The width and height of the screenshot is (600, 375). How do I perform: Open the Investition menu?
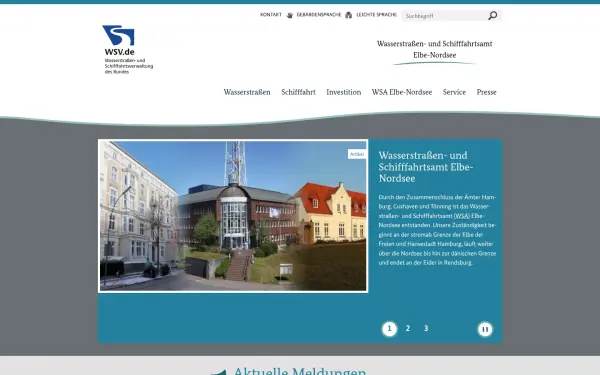point(344,92)
